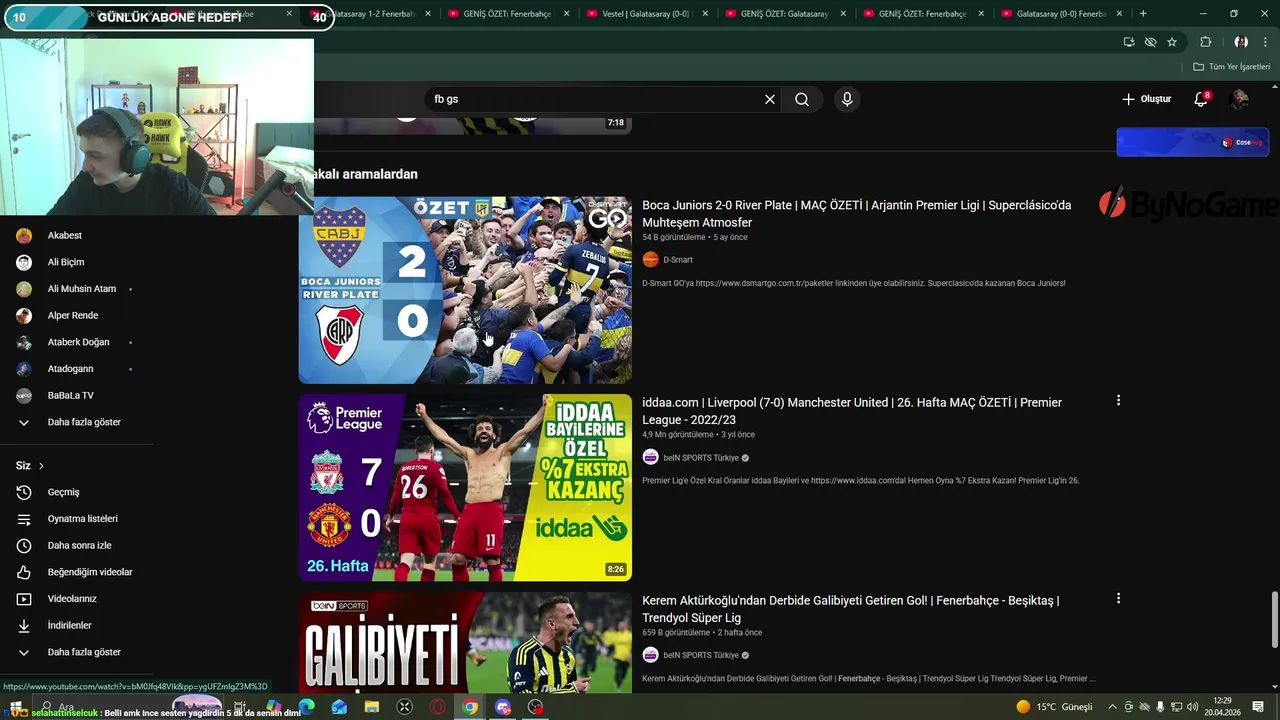
Task: Click the page vertical scrollbar thumb
Action: [1274, 620]
